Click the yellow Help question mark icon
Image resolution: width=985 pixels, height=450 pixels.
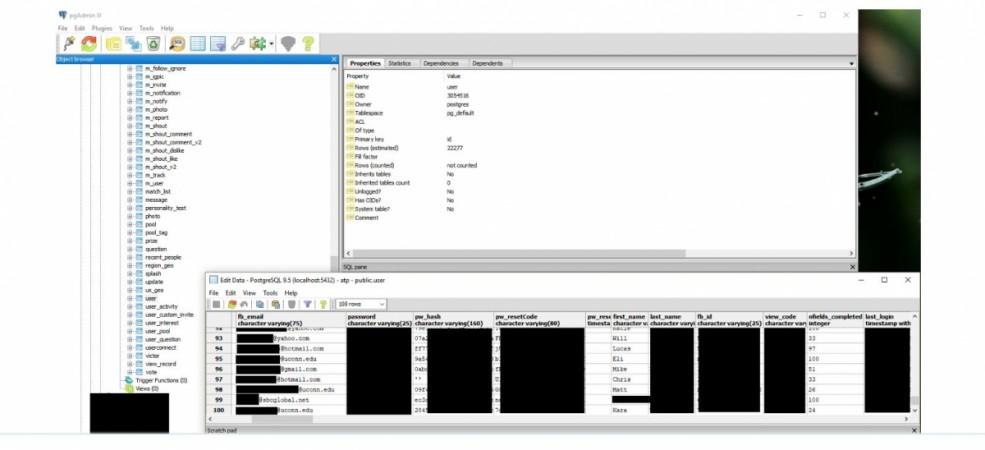point(309,44)
